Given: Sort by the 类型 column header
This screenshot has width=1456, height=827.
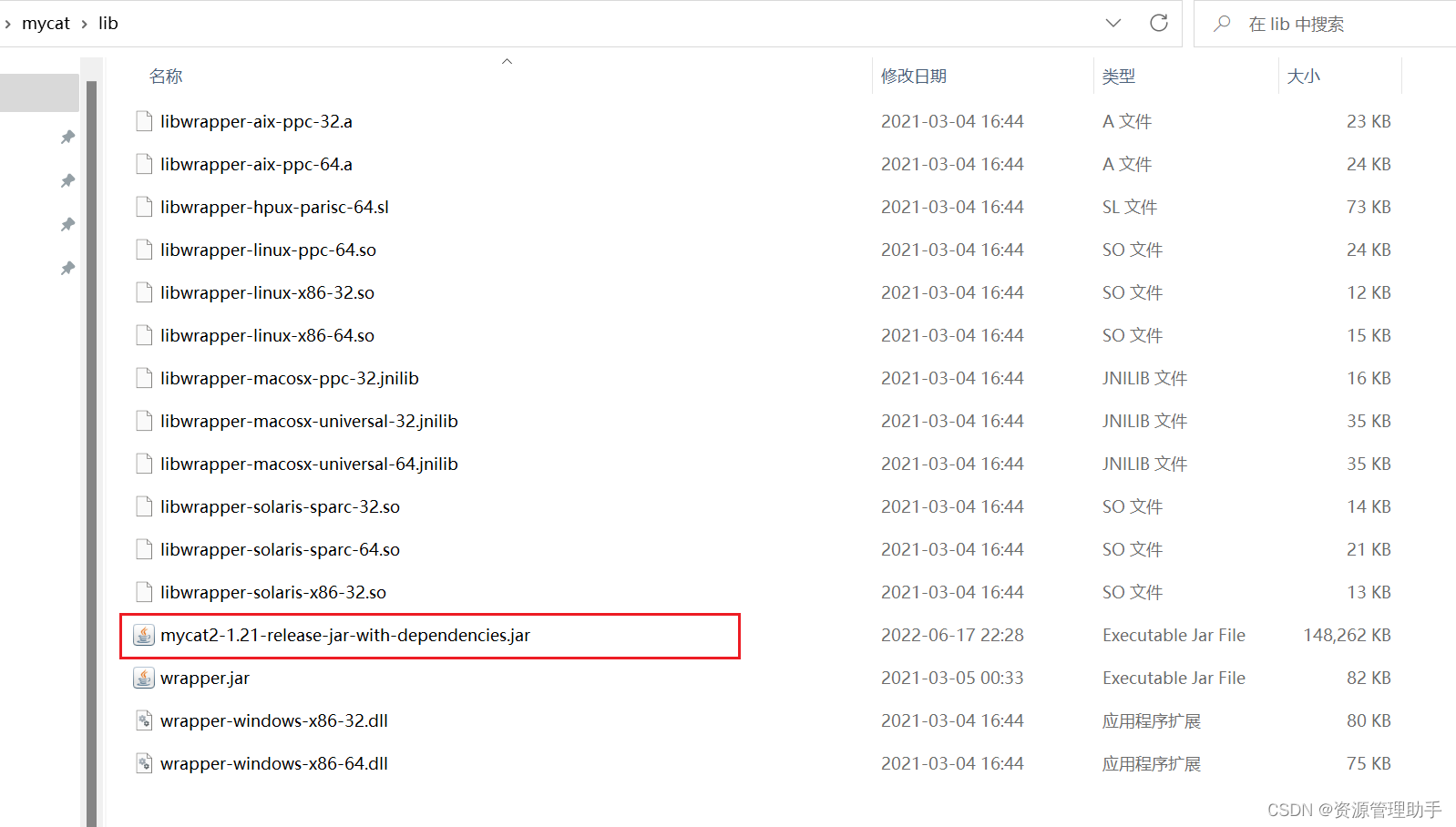Looking at the screenshot, I should (x=1119, y=77).
